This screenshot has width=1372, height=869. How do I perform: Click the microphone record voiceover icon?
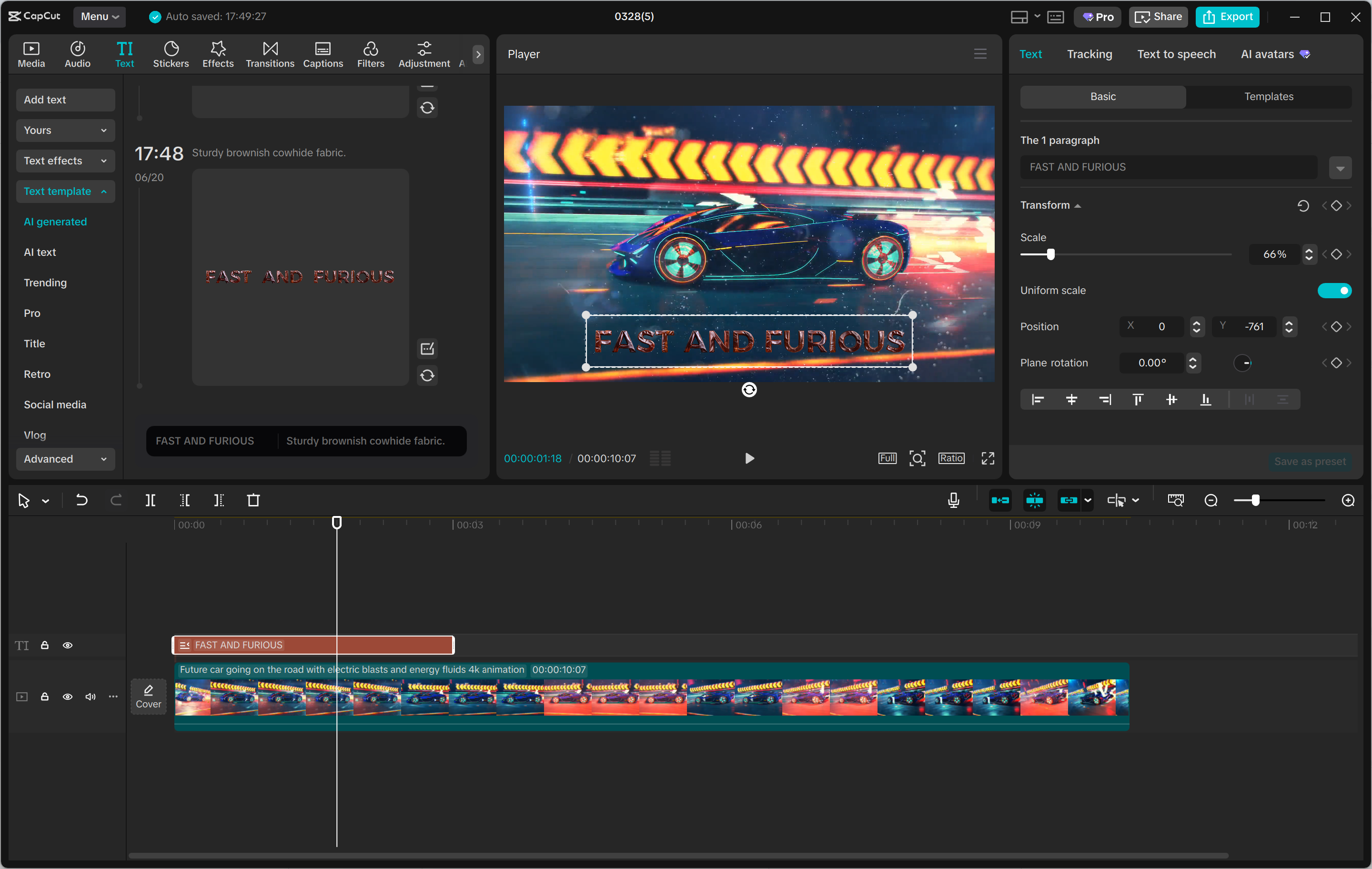953,500
